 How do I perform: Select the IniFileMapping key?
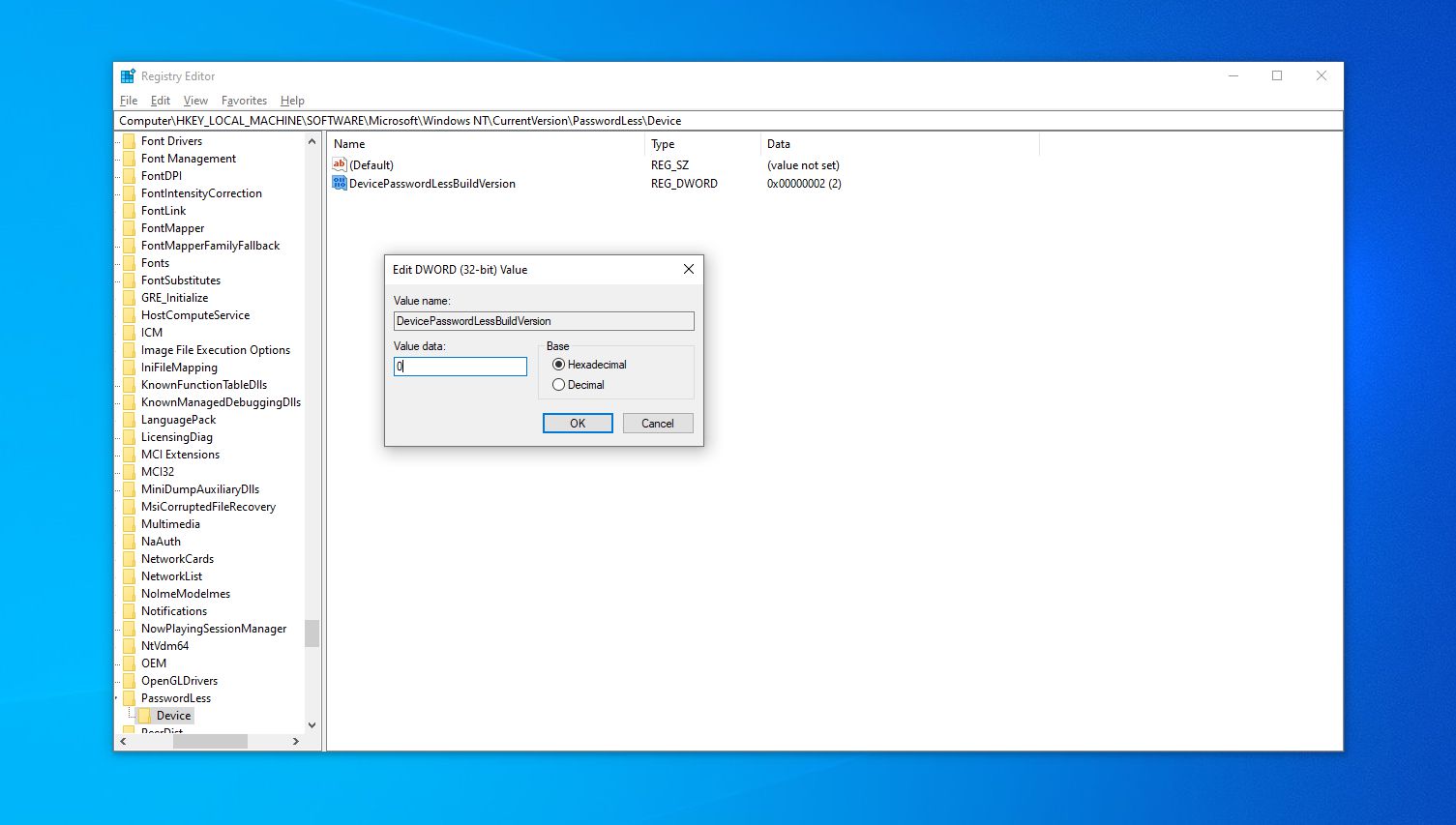179,368
